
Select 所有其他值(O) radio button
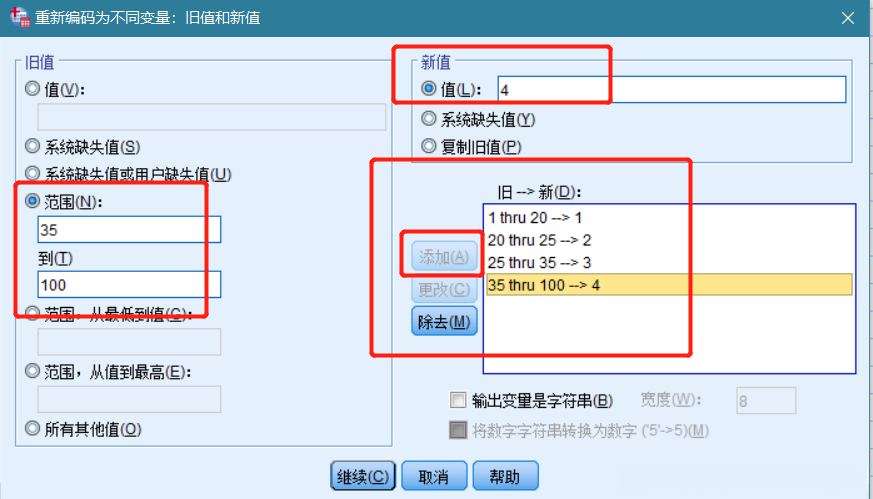coord(32,428)
